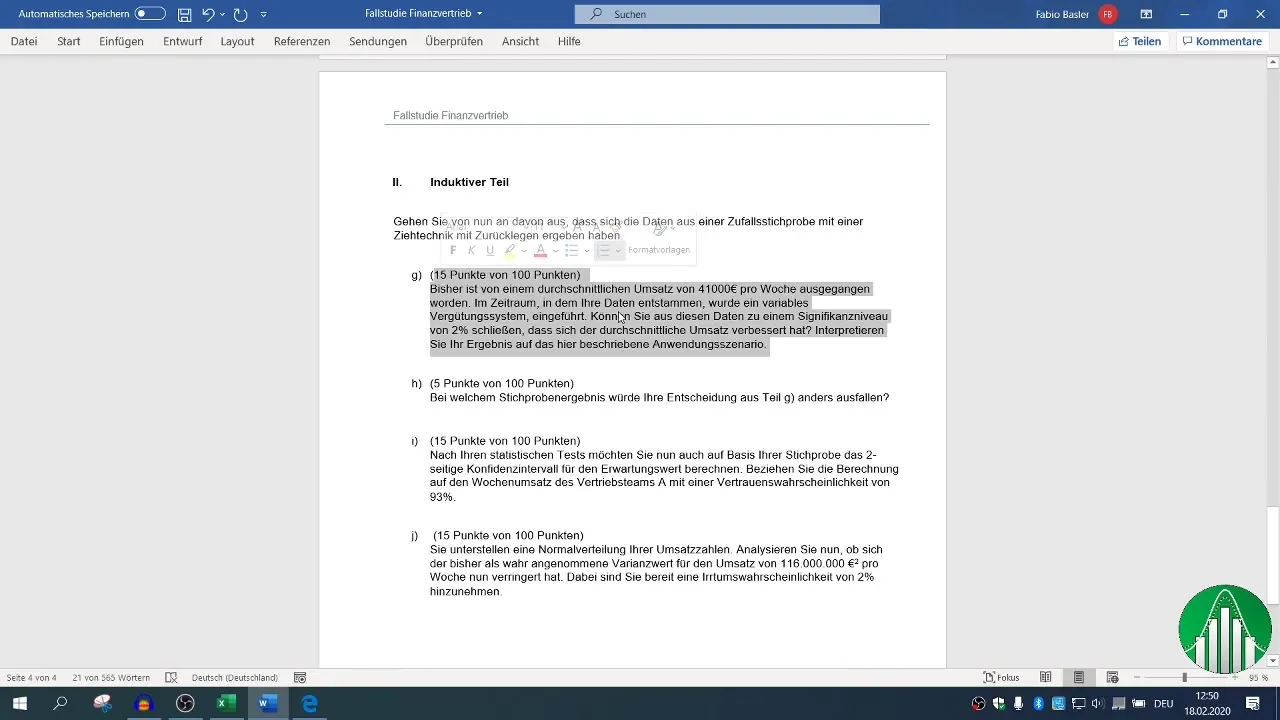This screenshot has height=720, width=1280.
Task: Click bullet list icon in mini toolbar
Action: [571, 250]
